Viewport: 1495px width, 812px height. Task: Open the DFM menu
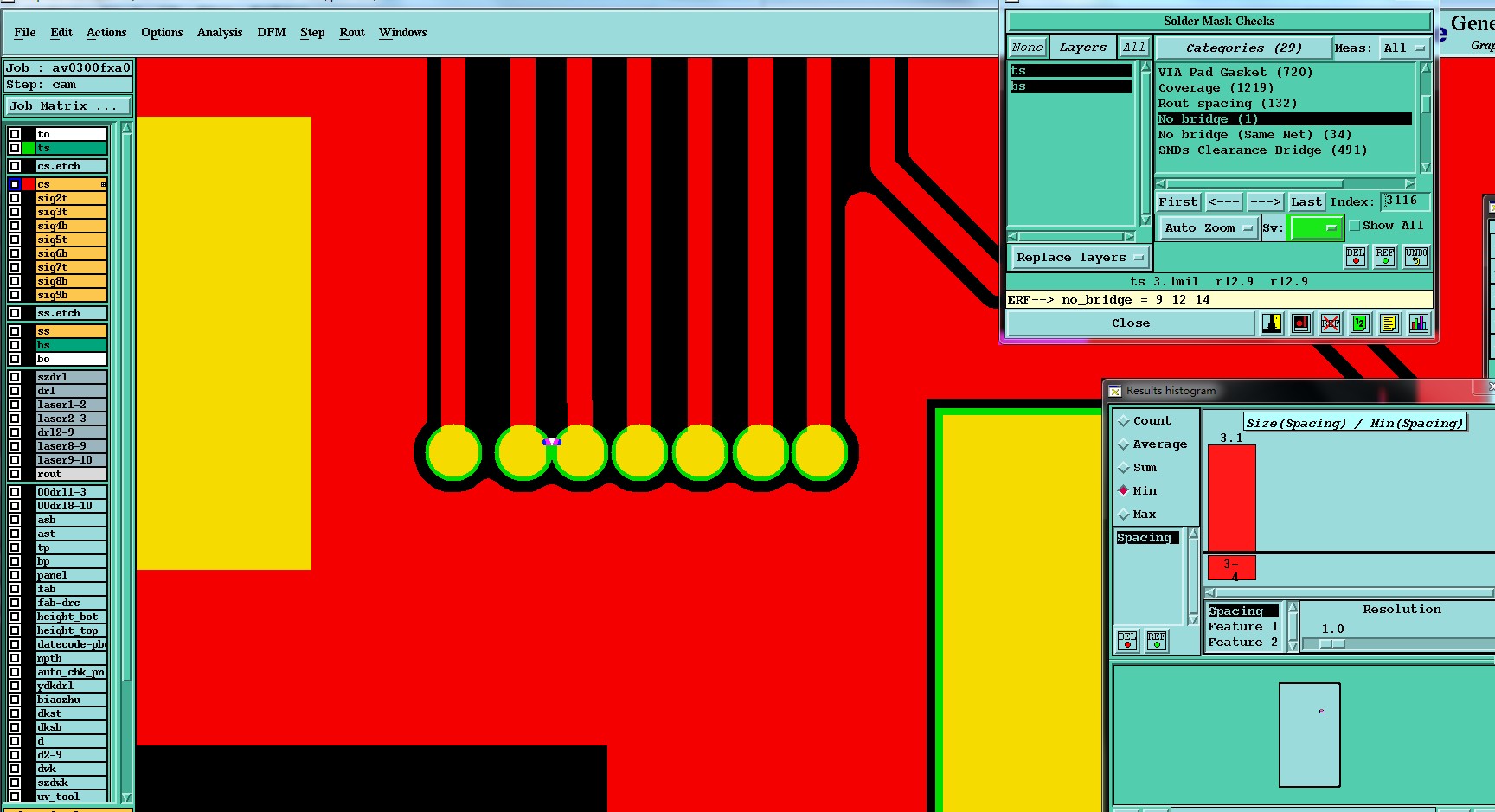272,33
